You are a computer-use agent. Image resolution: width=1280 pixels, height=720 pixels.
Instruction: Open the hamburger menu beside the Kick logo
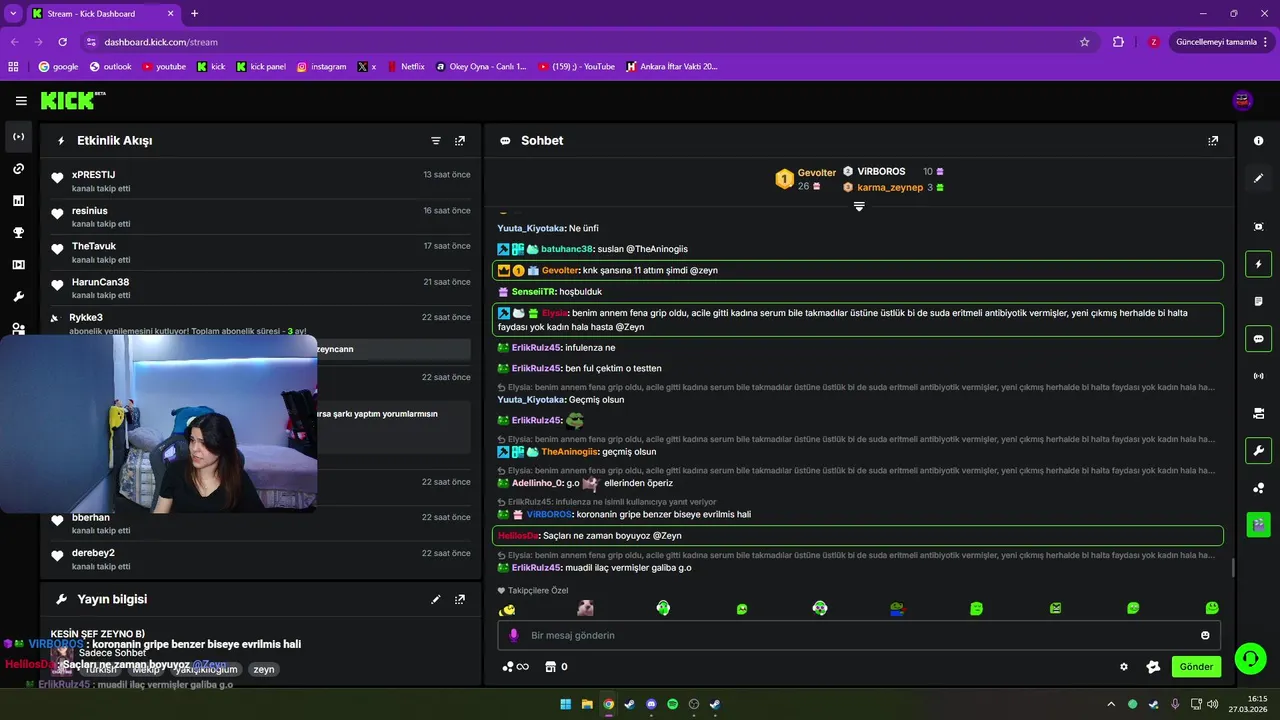21,101
